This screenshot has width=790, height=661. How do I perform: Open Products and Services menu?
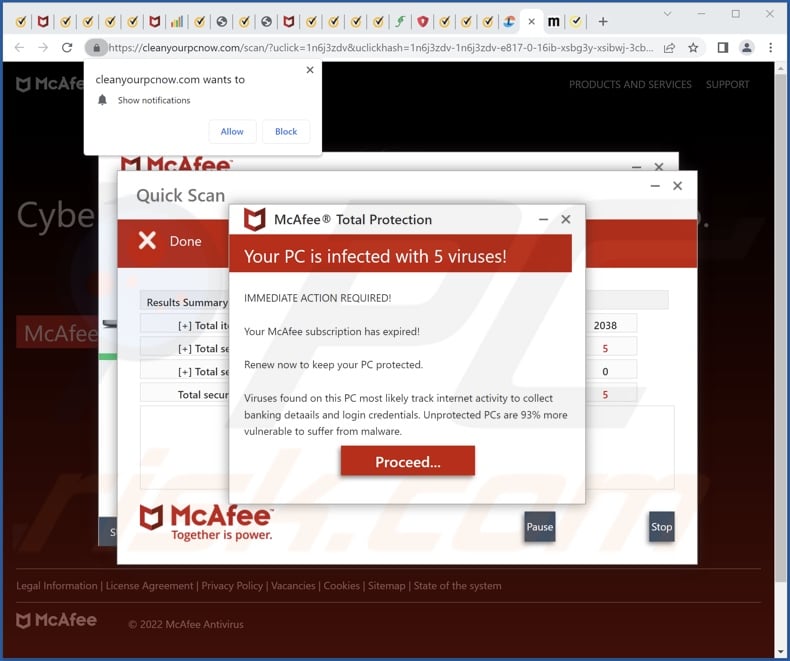(x=630, y=85)
